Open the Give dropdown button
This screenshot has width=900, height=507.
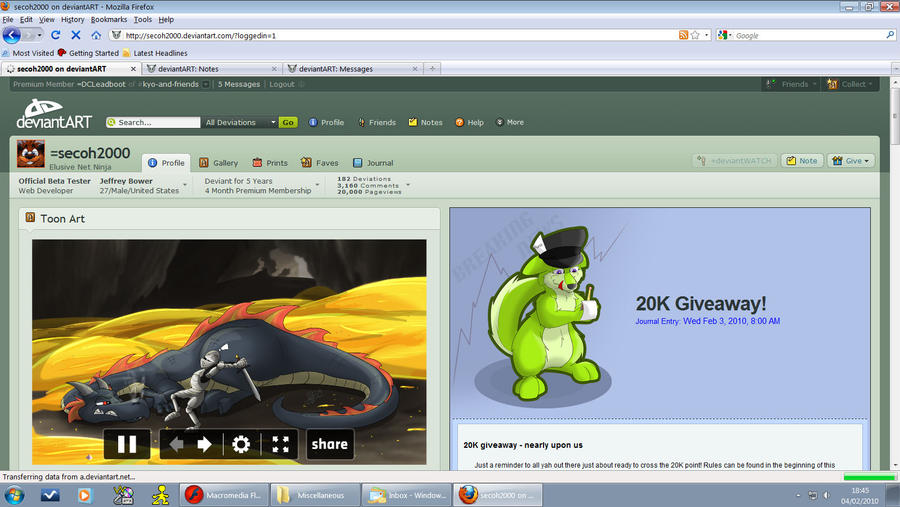pos(851,161)
